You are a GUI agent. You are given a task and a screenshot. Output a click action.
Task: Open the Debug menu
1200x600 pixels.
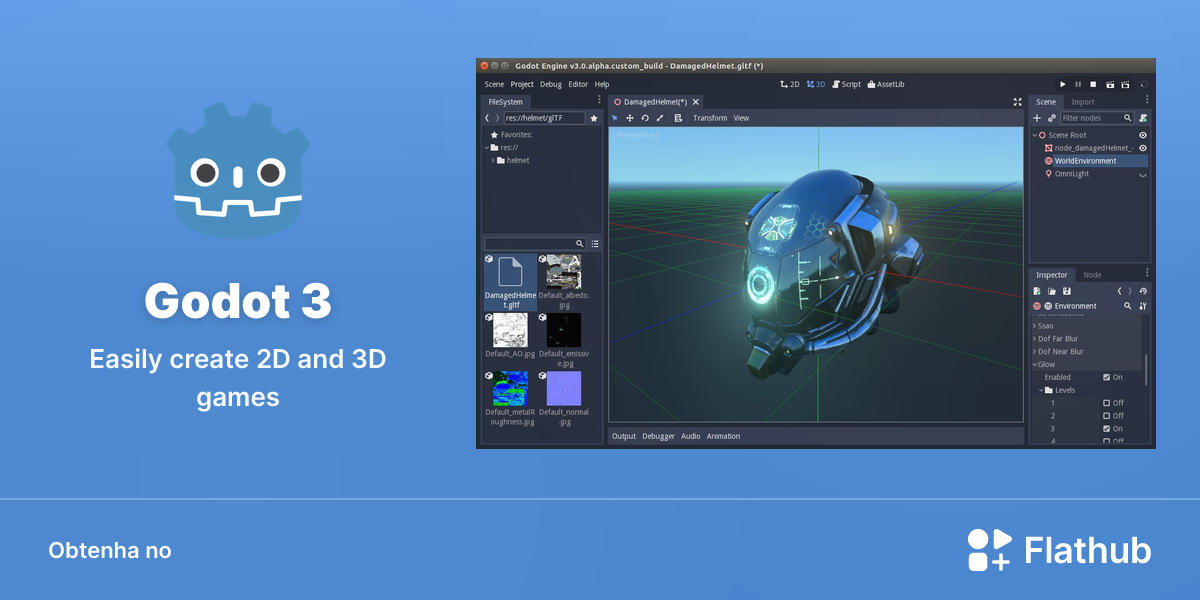point(551,85)
